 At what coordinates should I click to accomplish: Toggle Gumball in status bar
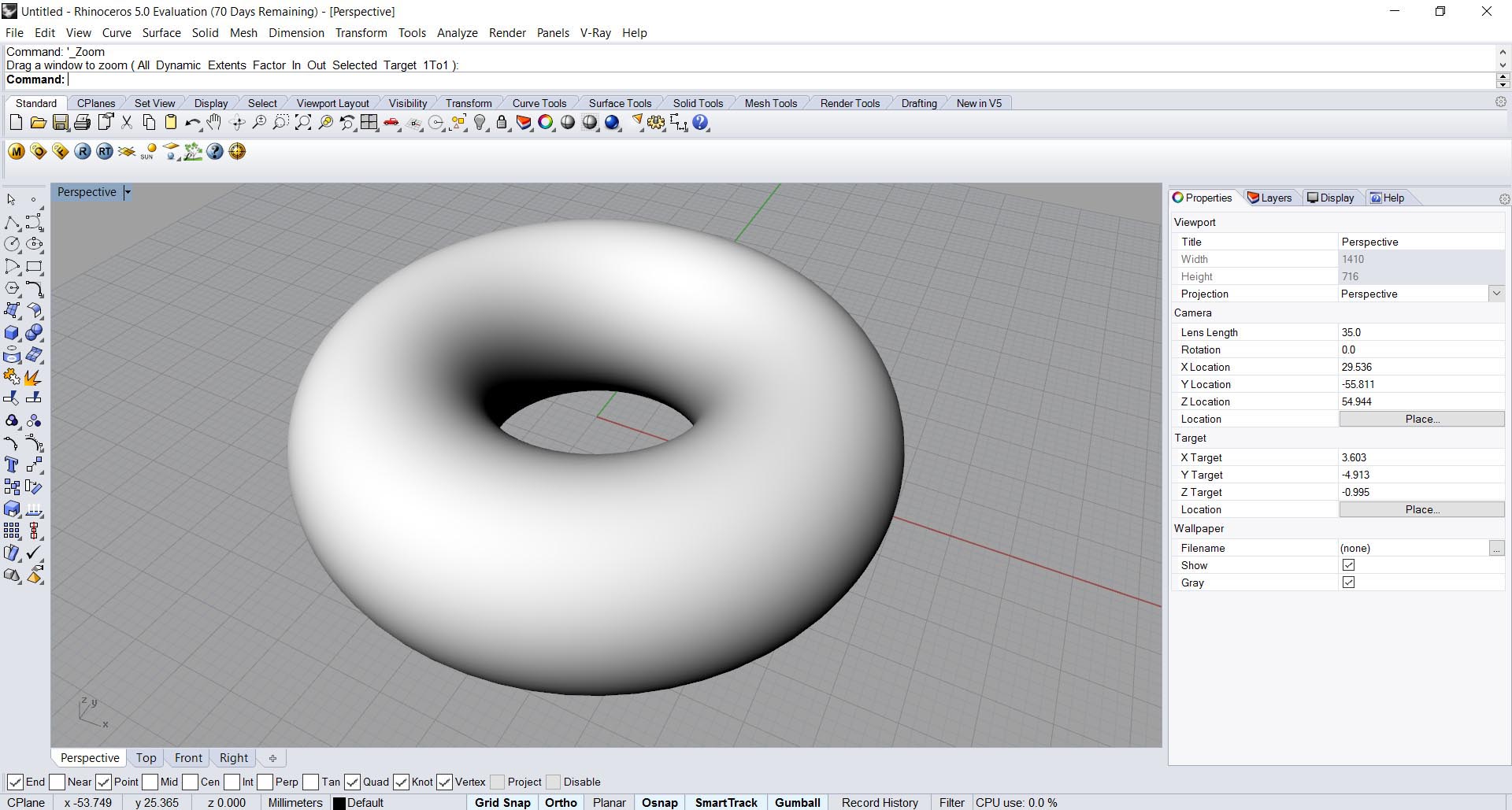point(797,803)
